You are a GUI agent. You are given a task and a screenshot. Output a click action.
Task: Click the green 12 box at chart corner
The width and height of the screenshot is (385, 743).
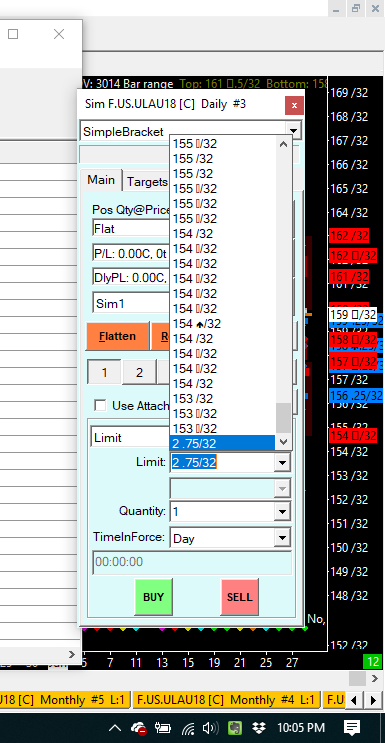tap(372, 661)
